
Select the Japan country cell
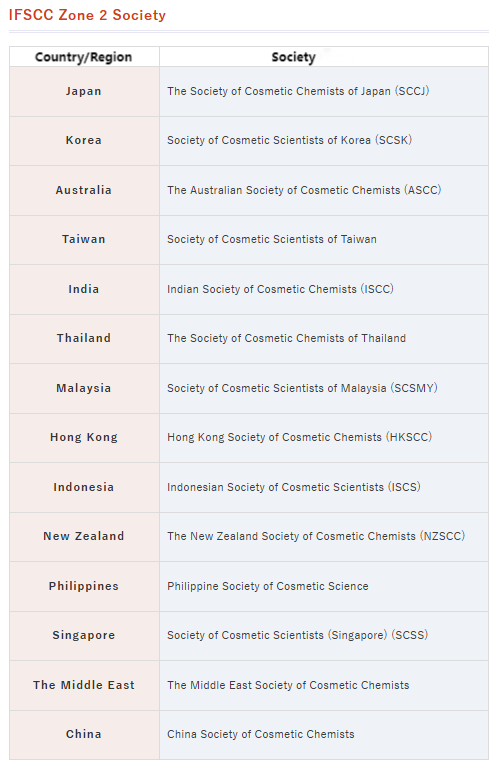tap(84, 92)
